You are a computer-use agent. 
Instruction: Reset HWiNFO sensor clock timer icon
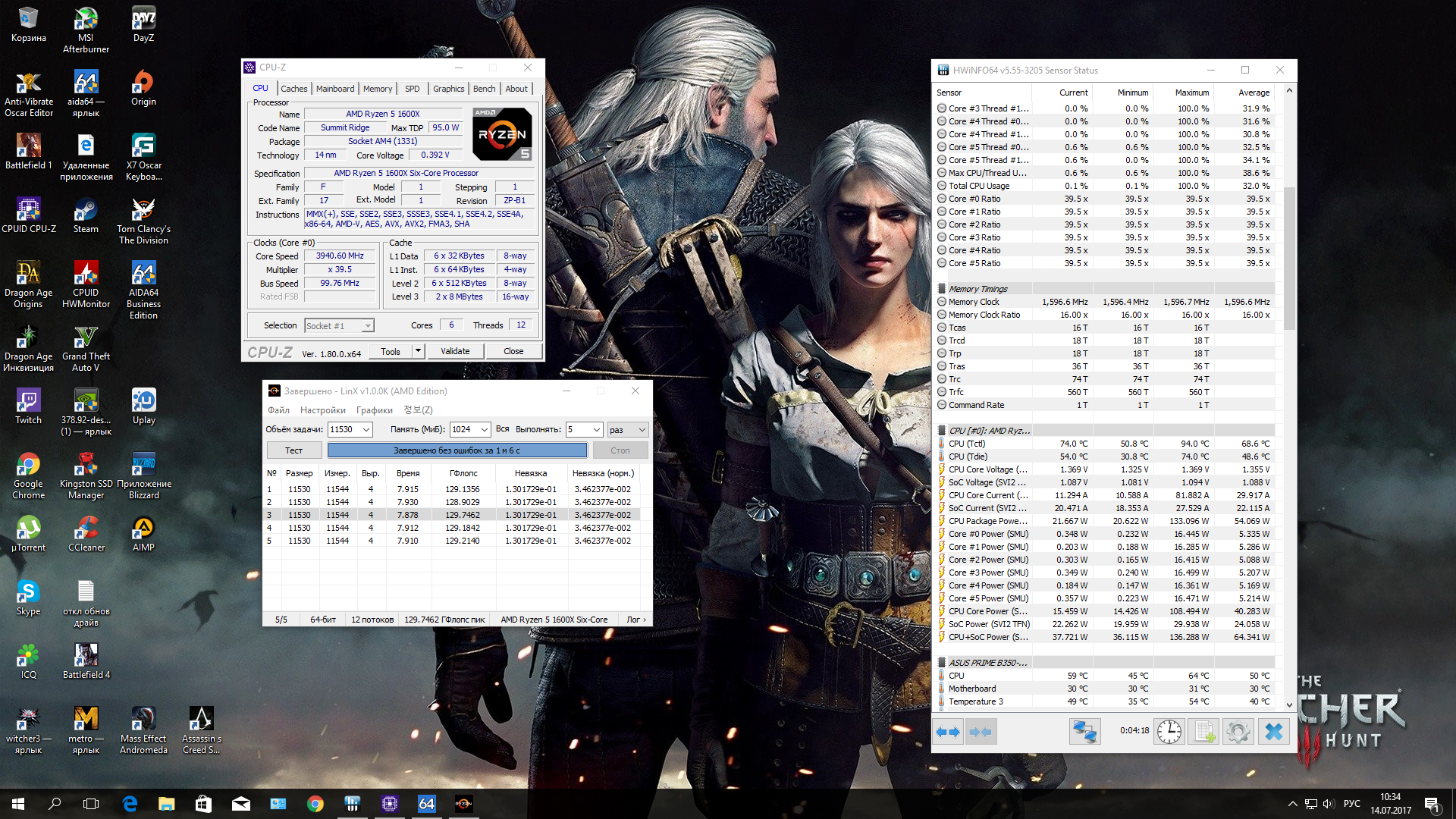(1169, 732)
